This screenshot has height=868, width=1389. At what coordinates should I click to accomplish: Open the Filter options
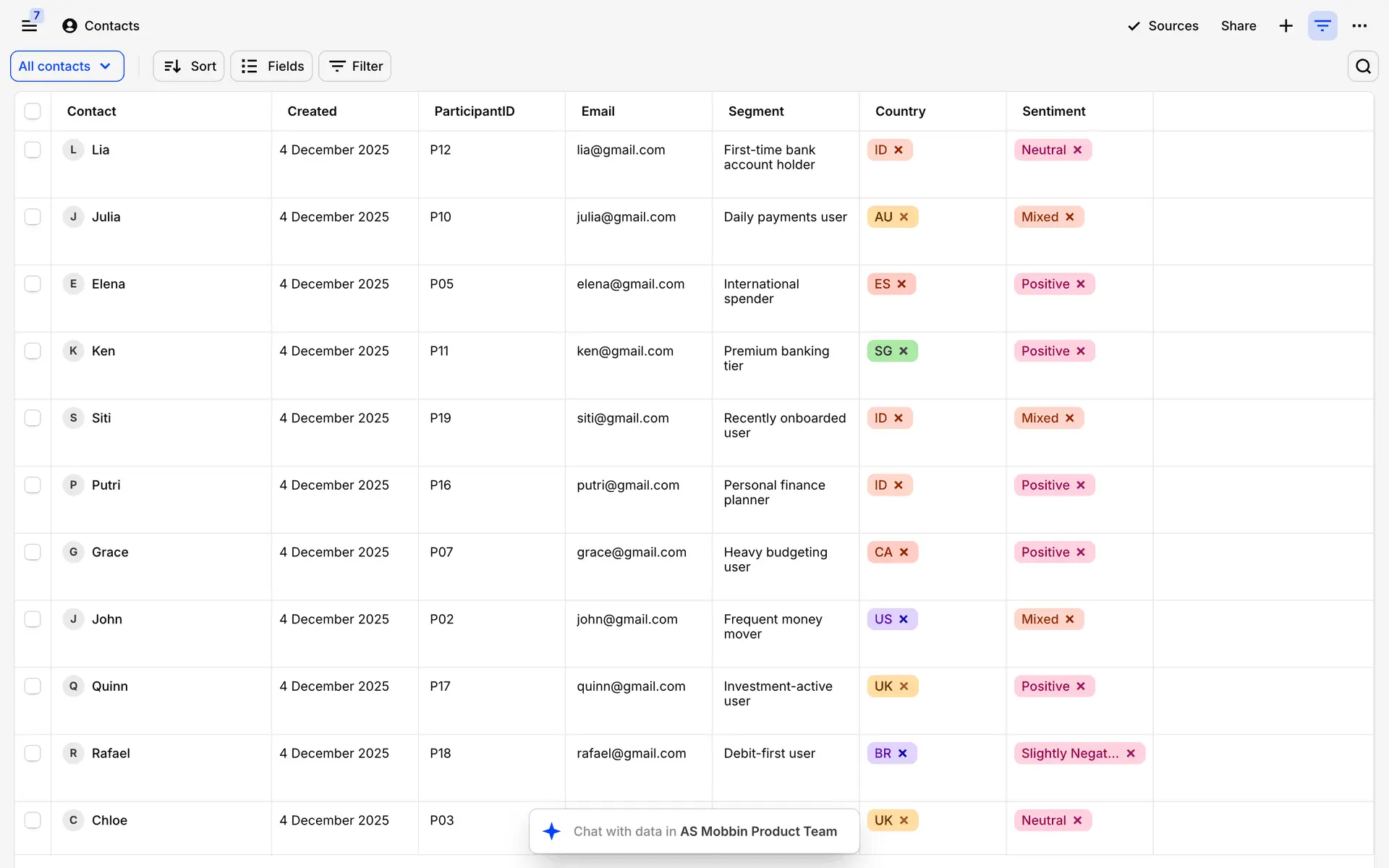[354, 67]
